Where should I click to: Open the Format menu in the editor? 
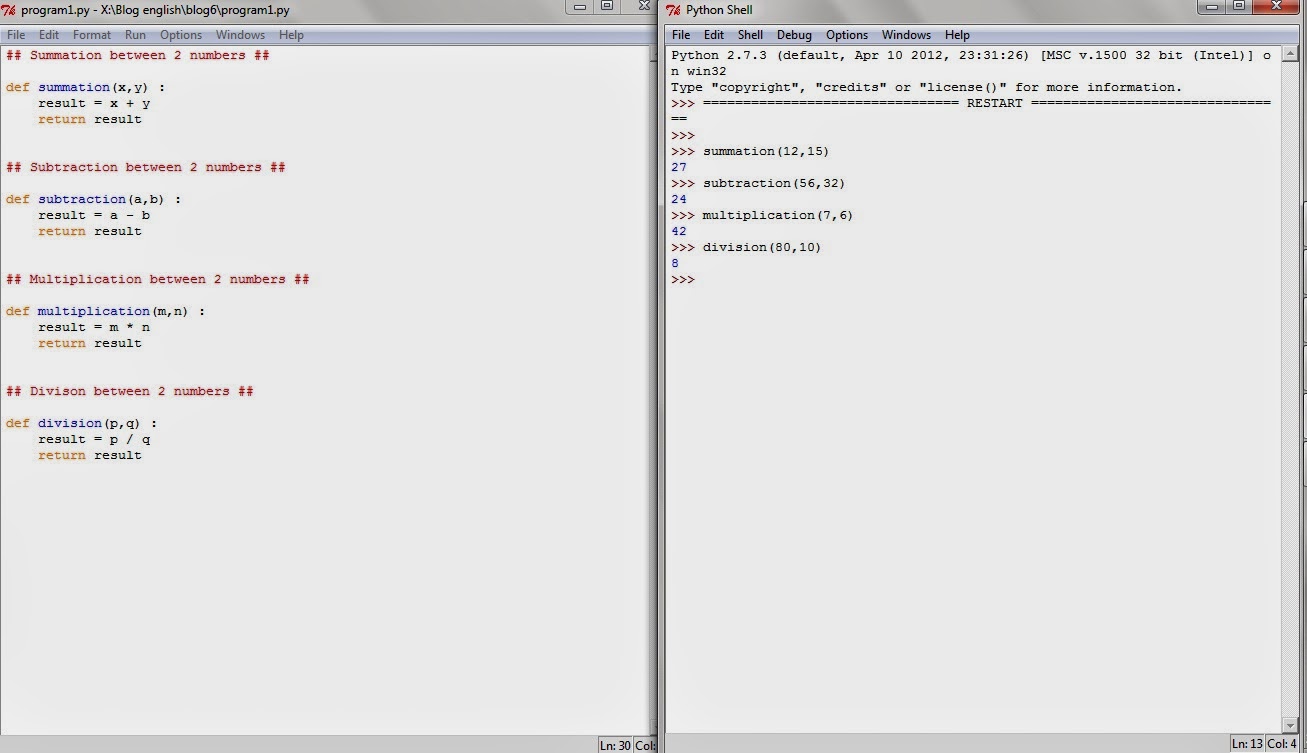[91, 34]
